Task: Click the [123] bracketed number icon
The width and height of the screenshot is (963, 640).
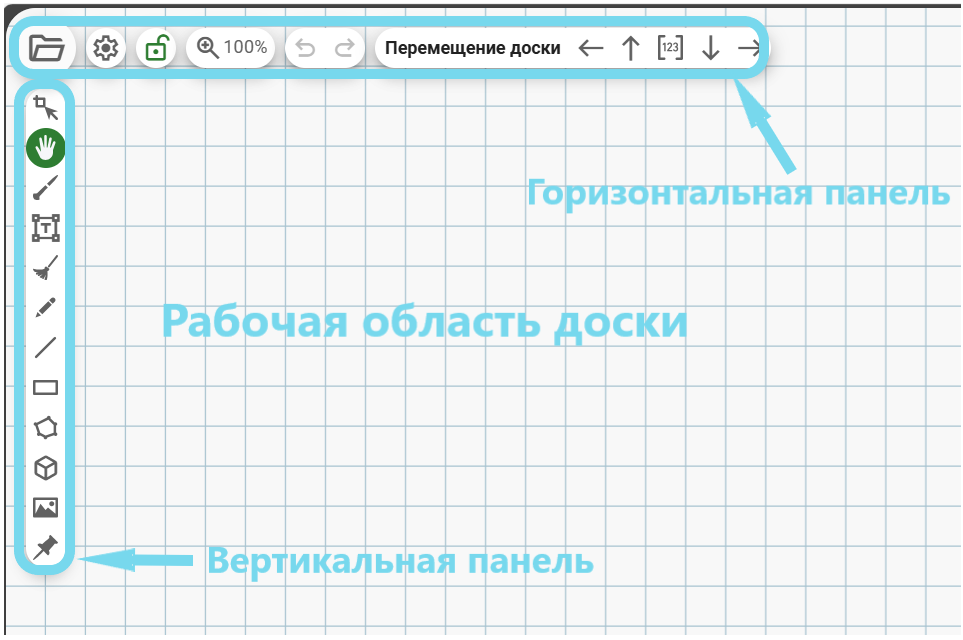Action: [x=670, y=47]
